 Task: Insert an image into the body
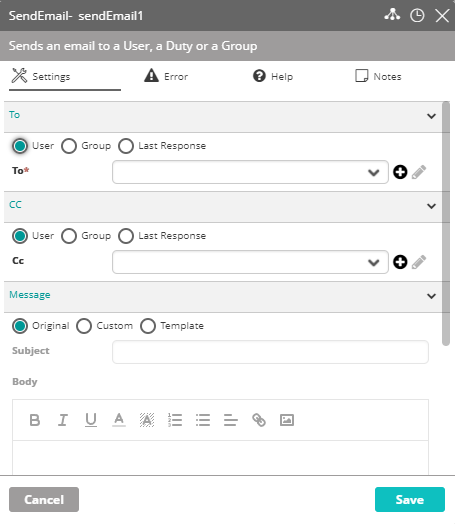(x=287, y=420)
